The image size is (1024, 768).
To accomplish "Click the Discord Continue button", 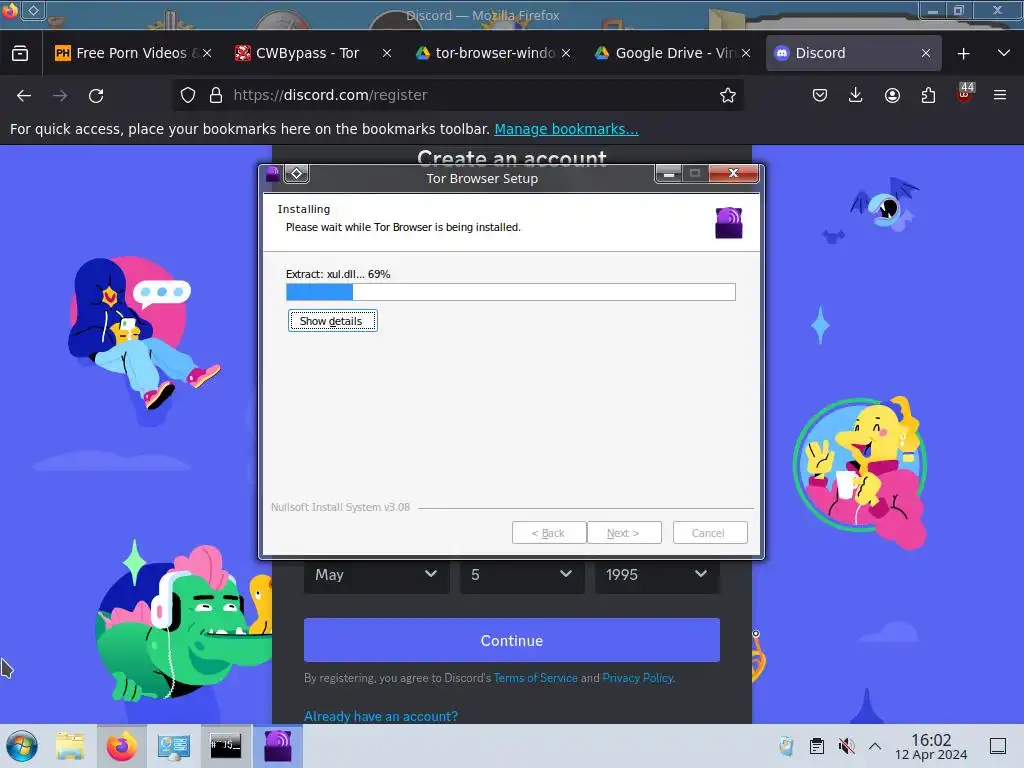I will tap(511, 641).
